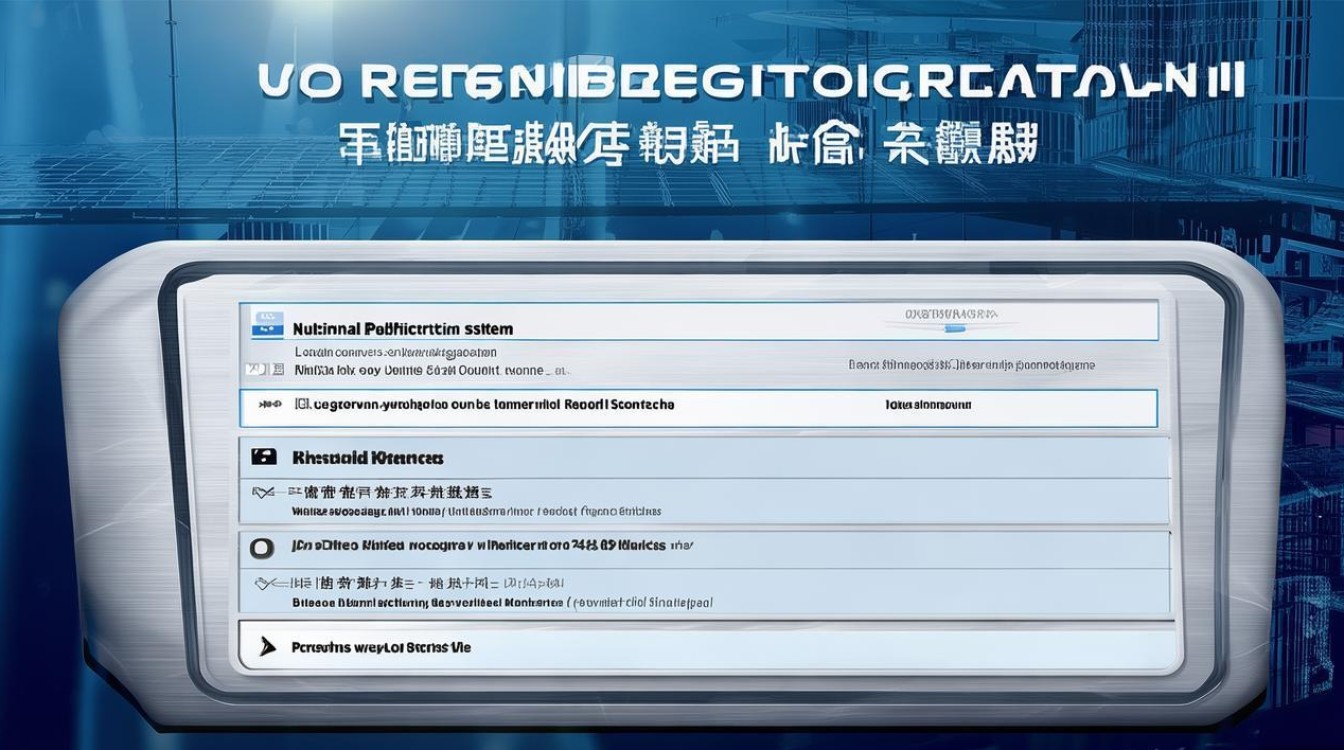Click the blue icon beside the top row title
Viewport: 1344px width, 750px height.
[x=265, y=322]
